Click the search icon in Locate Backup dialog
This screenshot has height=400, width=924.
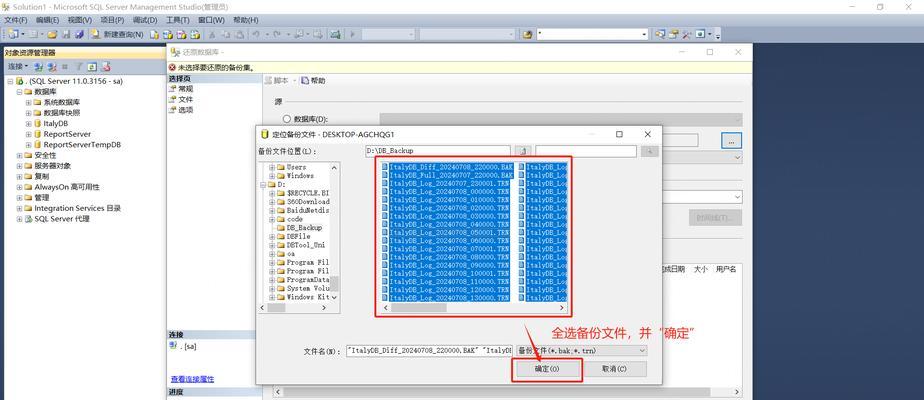(649, 151)
